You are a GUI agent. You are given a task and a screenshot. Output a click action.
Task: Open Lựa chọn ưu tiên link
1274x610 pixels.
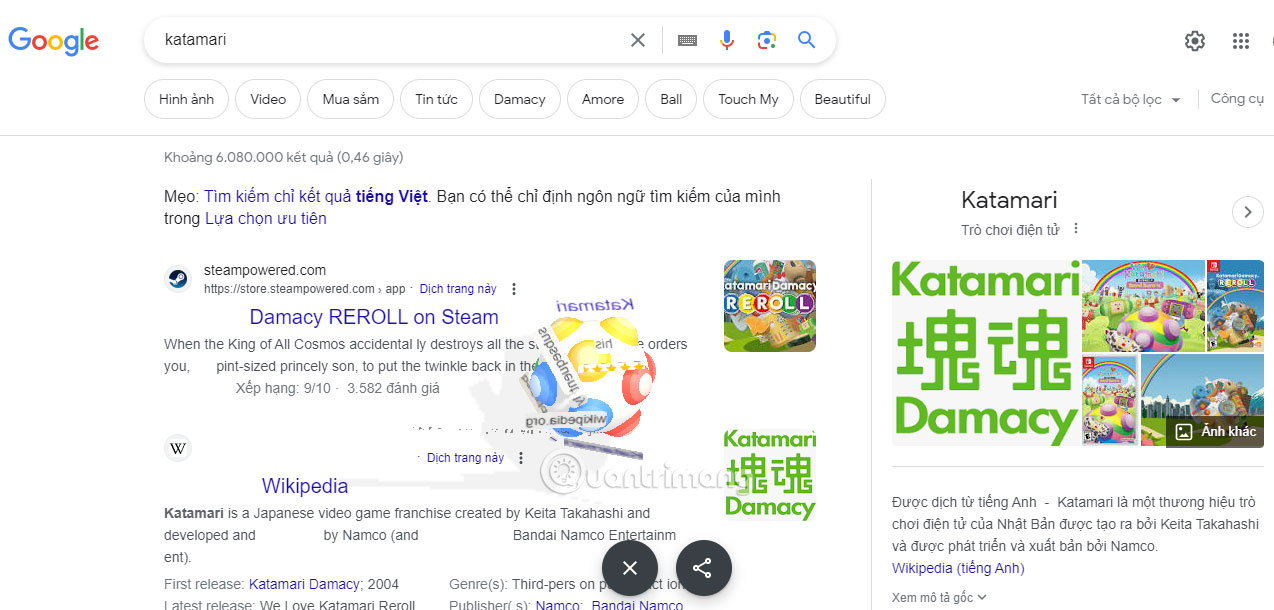point(266,218)
